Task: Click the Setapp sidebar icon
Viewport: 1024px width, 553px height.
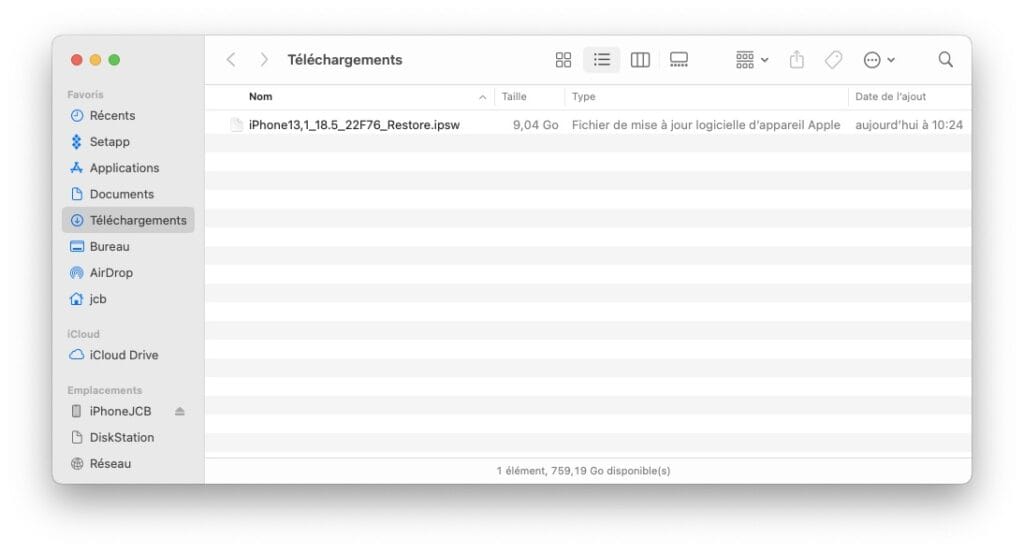Action: click(77, 142)
